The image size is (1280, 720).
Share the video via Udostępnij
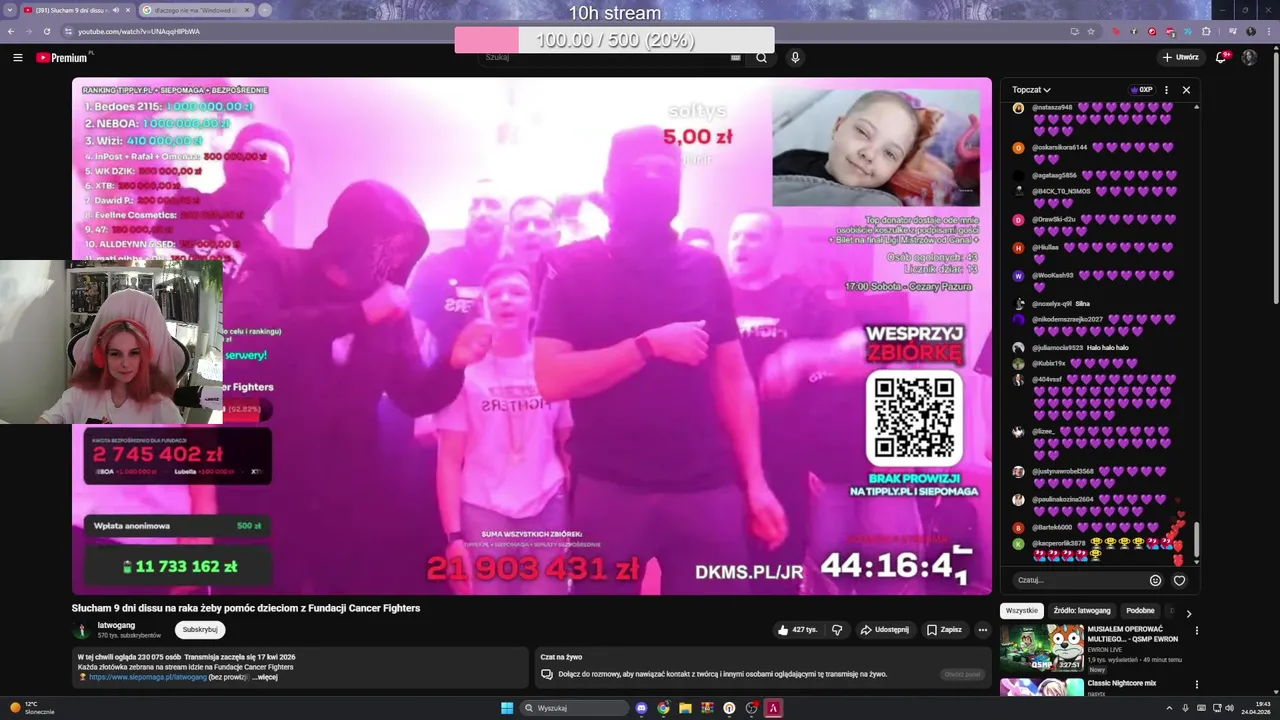tap(885, 630)
